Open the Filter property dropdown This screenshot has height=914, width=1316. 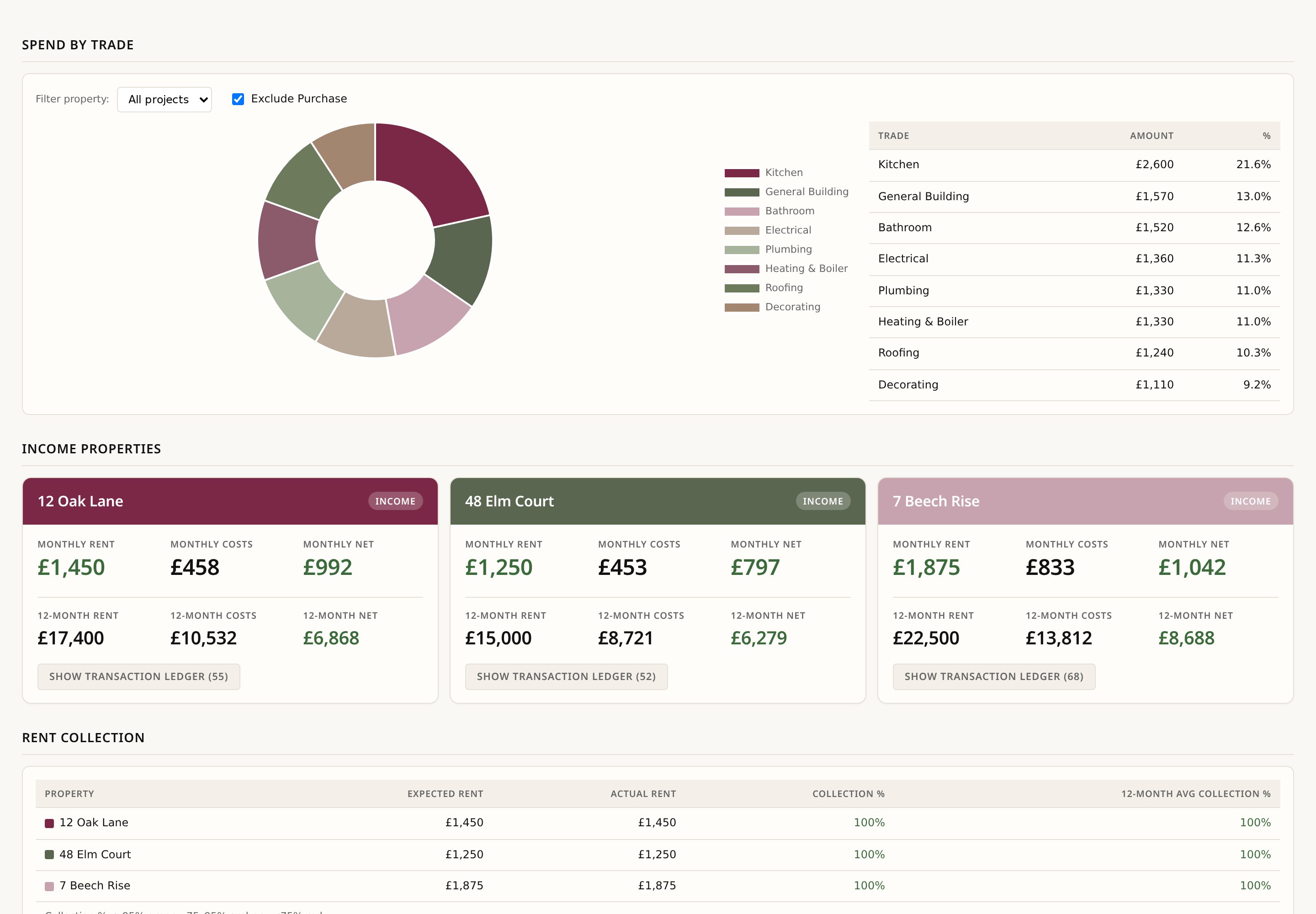click(x=164, y=100)
